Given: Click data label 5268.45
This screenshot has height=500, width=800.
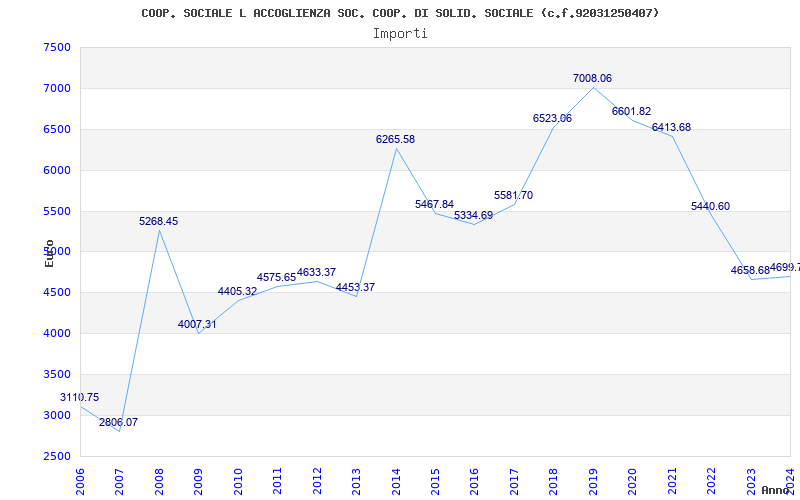Looking at the screenshot, I should click(x=159, y=221).
